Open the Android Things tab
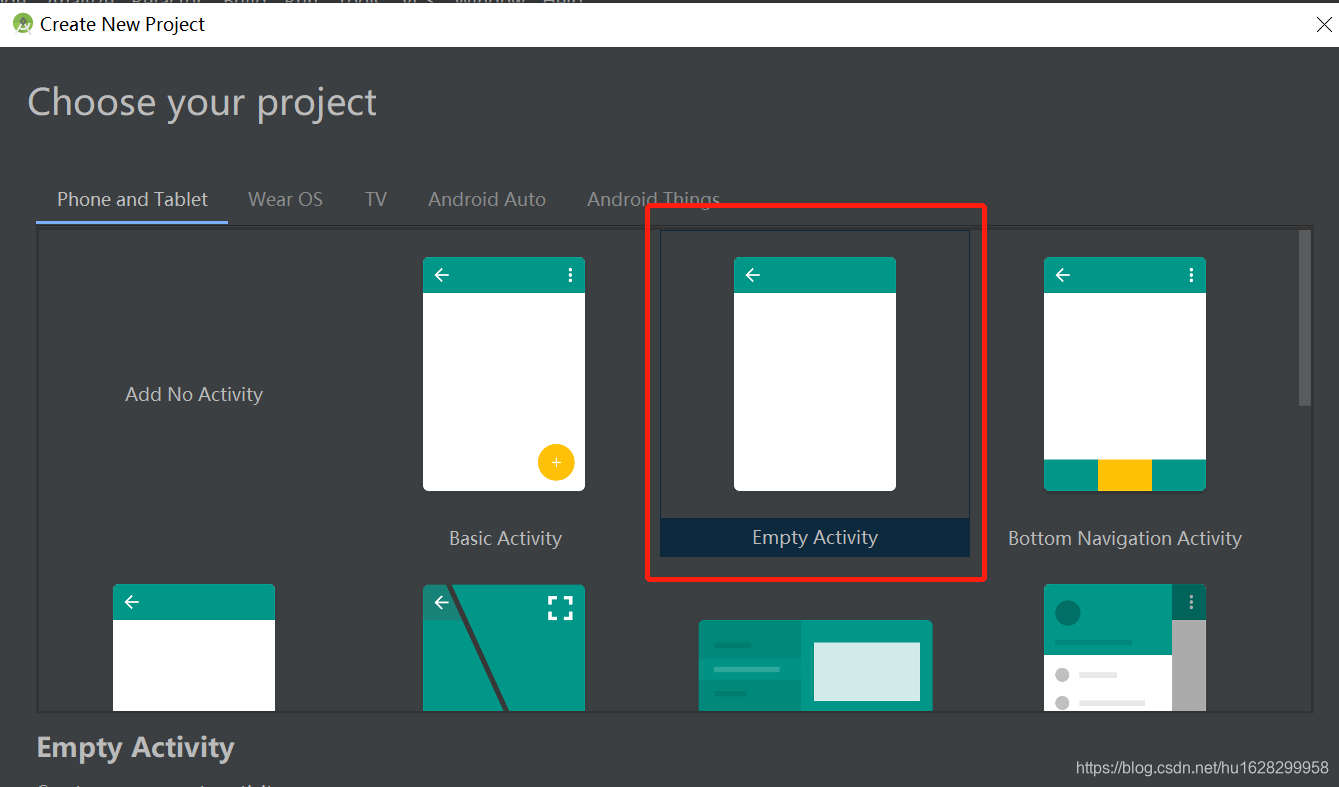 tap(653, 199)
